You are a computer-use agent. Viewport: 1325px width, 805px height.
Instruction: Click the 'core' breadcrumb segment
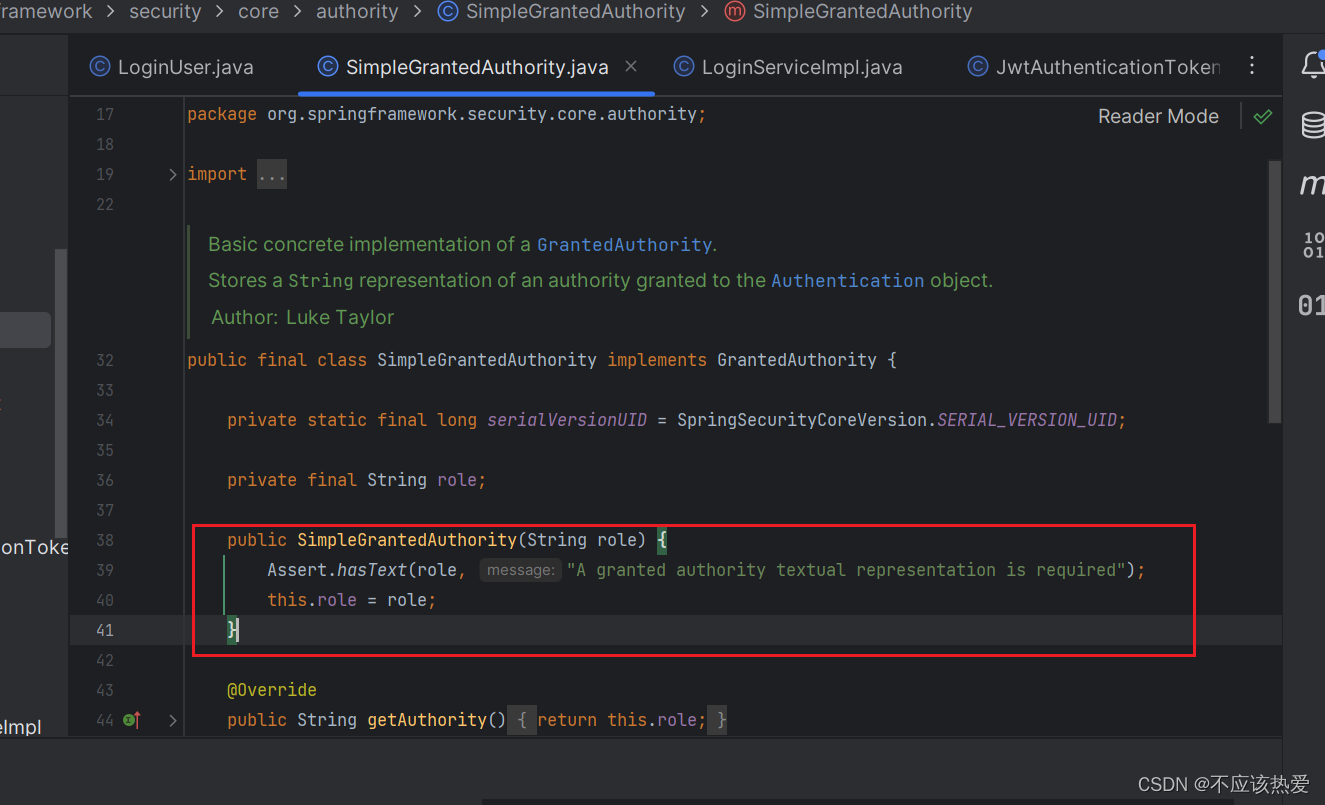tap(258, 12)
